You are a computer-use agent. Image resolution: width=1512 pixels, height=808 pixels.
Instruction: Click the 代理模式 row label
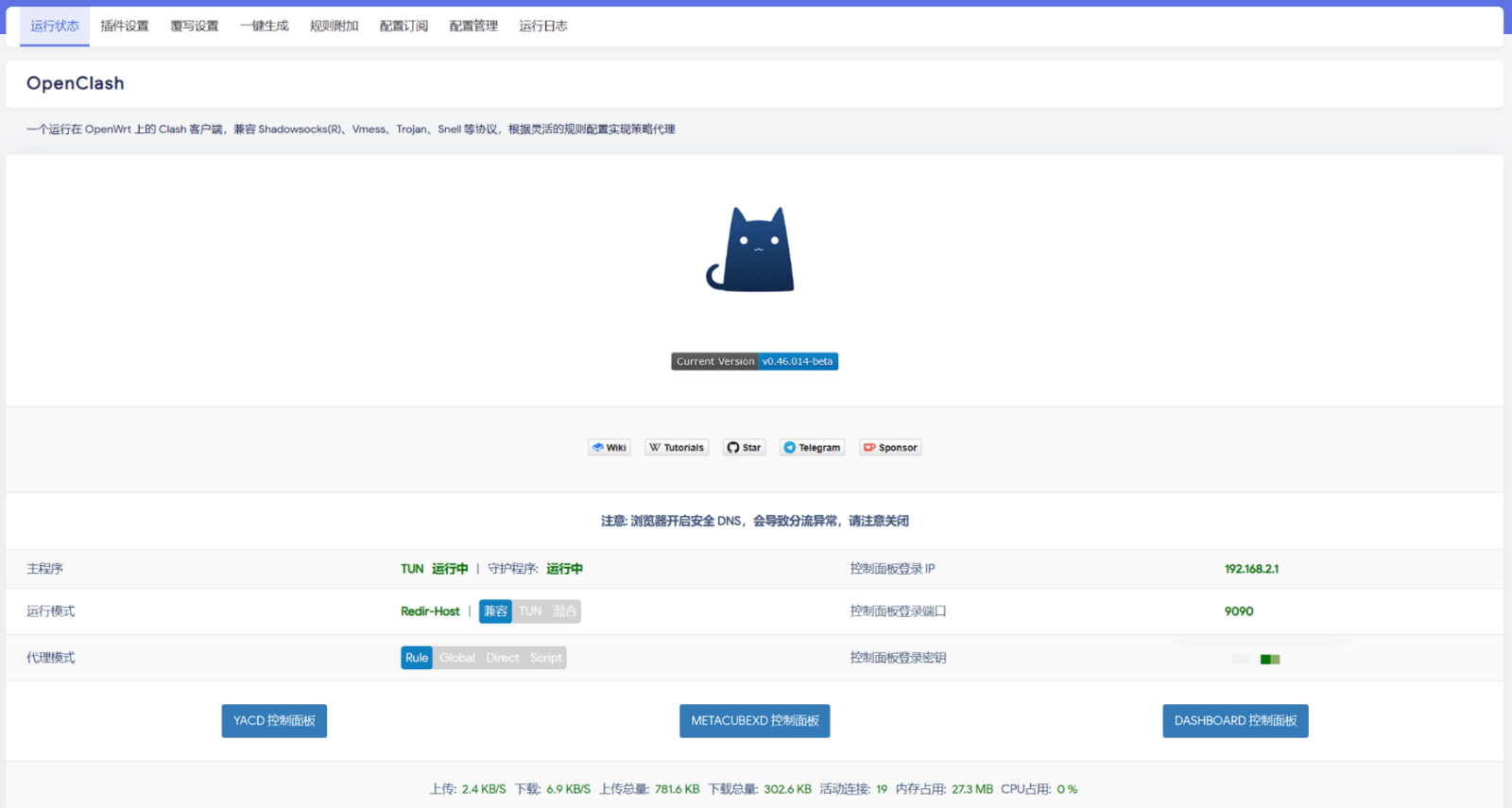tap(51, 658)
